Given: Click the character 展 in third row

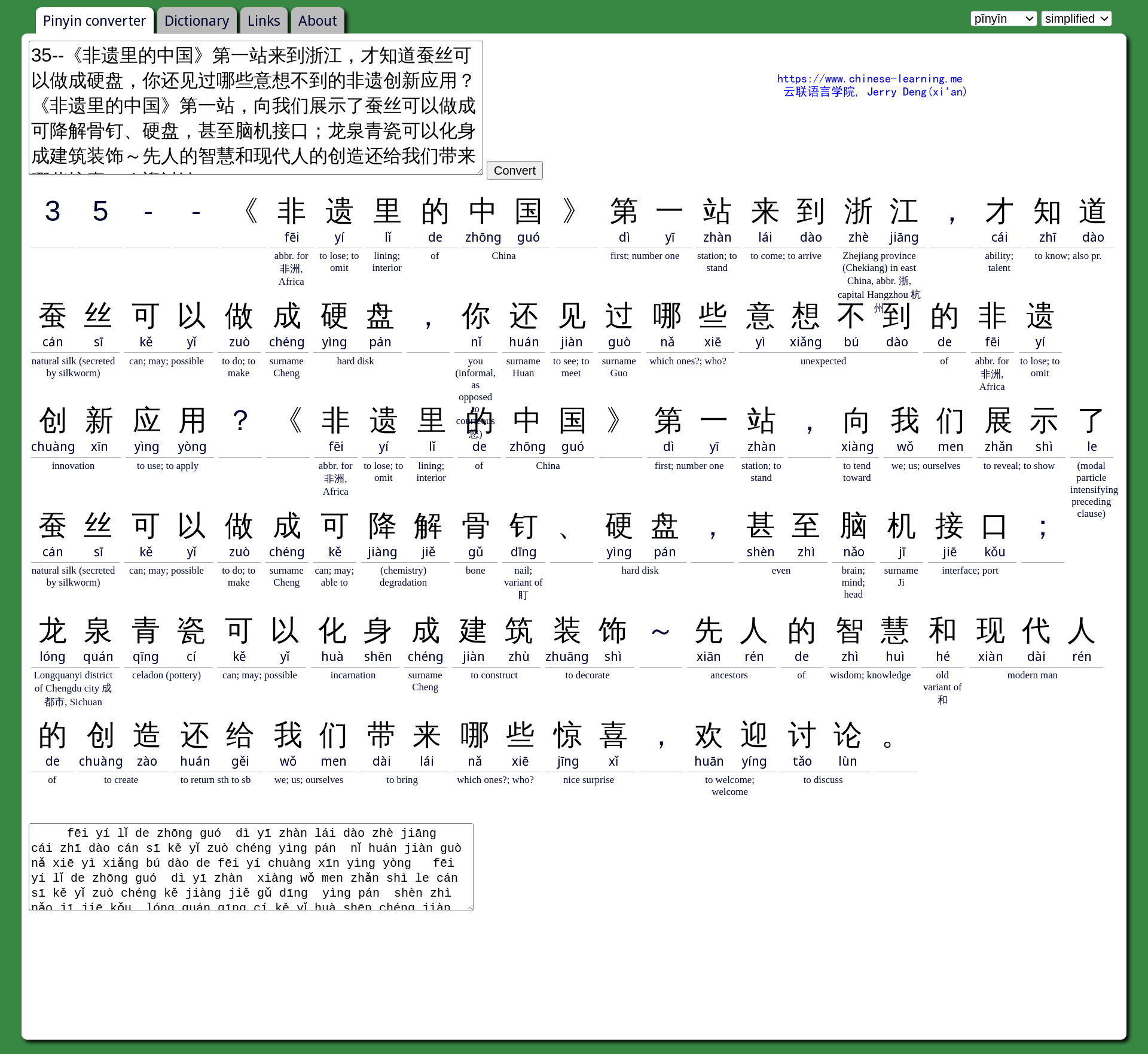Looking at the screenshot, I should [999, 421].
